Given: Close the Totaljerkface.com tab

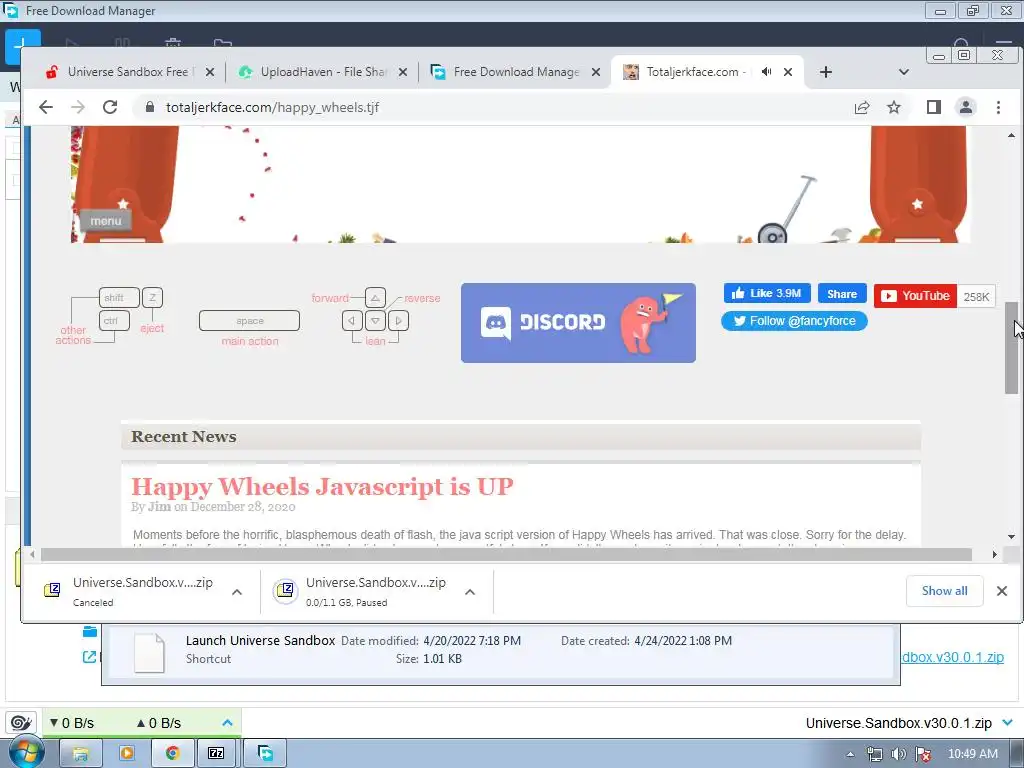Looking at the screenshot, I should click(788, 72).
